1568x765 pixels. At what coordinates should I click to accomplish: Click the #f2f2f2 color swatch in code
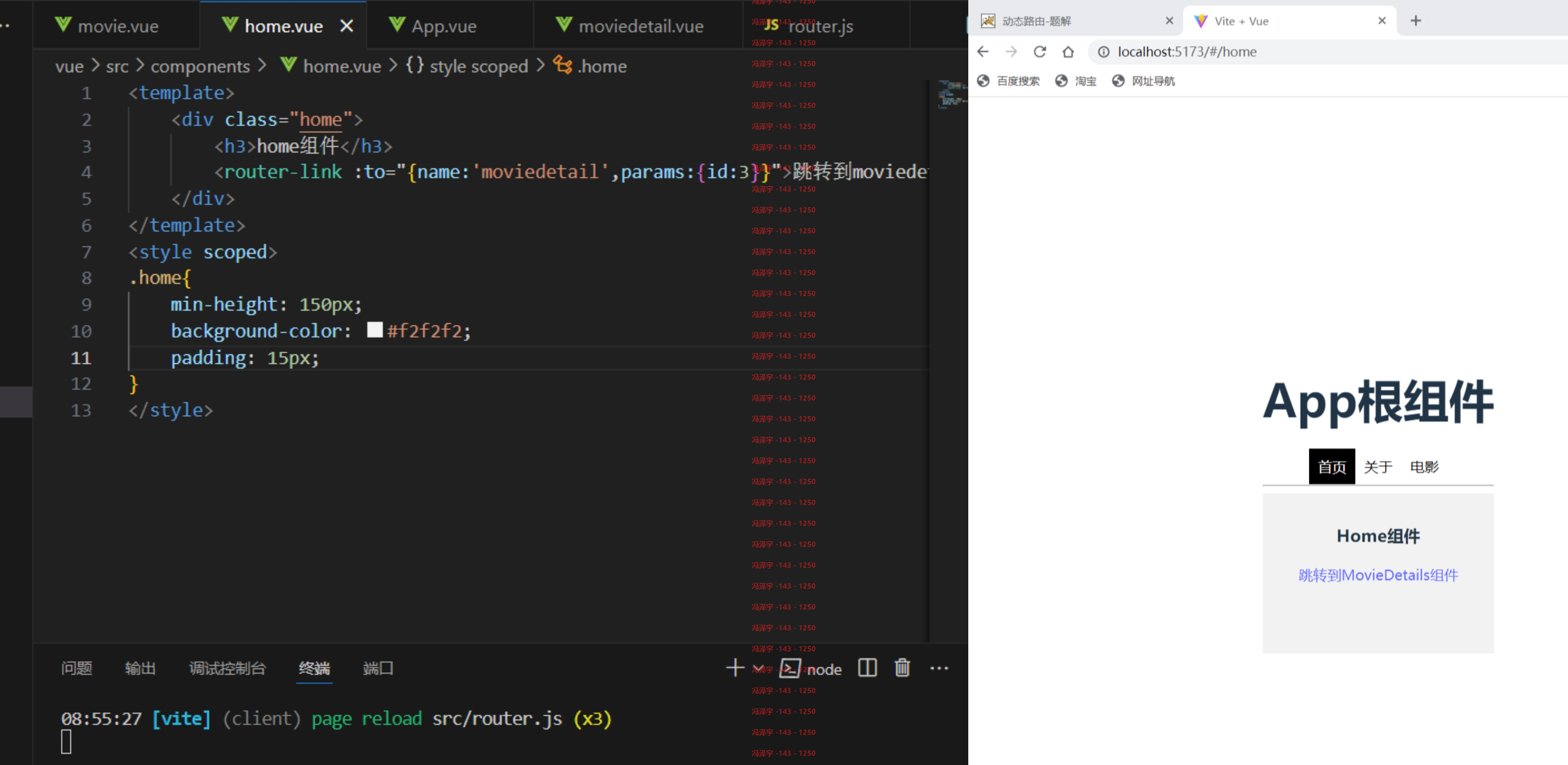click(375, 329)
